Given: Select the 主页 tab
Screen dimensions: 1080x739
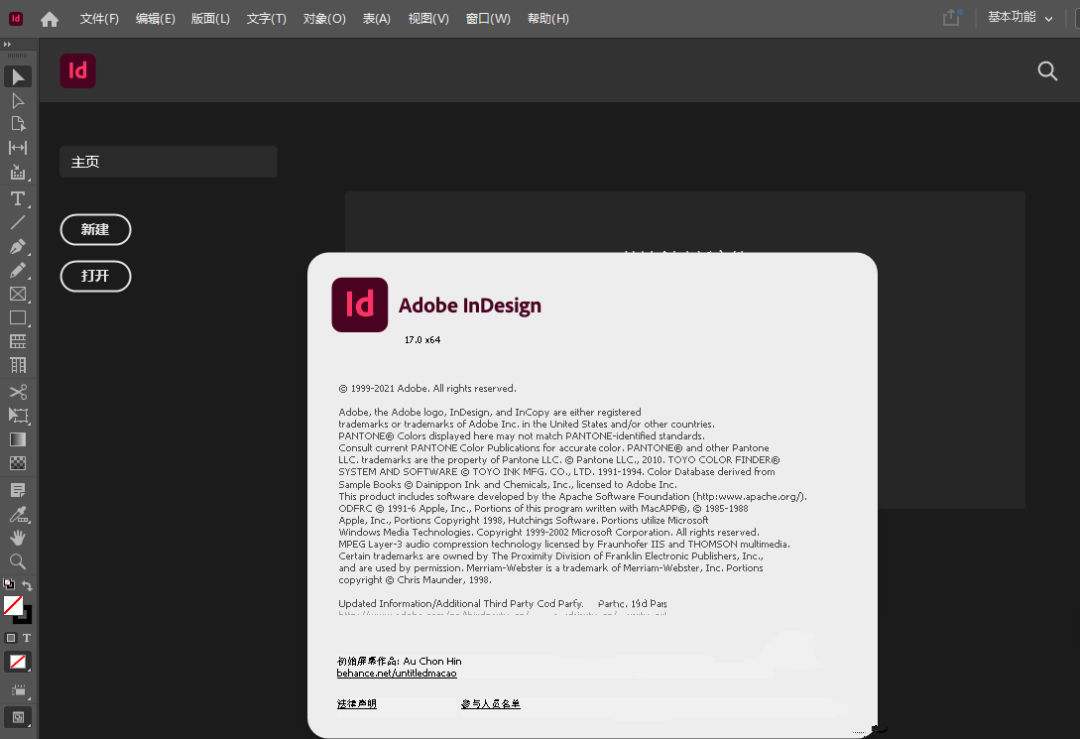Looking at the screenshot, I should point(168,162).
